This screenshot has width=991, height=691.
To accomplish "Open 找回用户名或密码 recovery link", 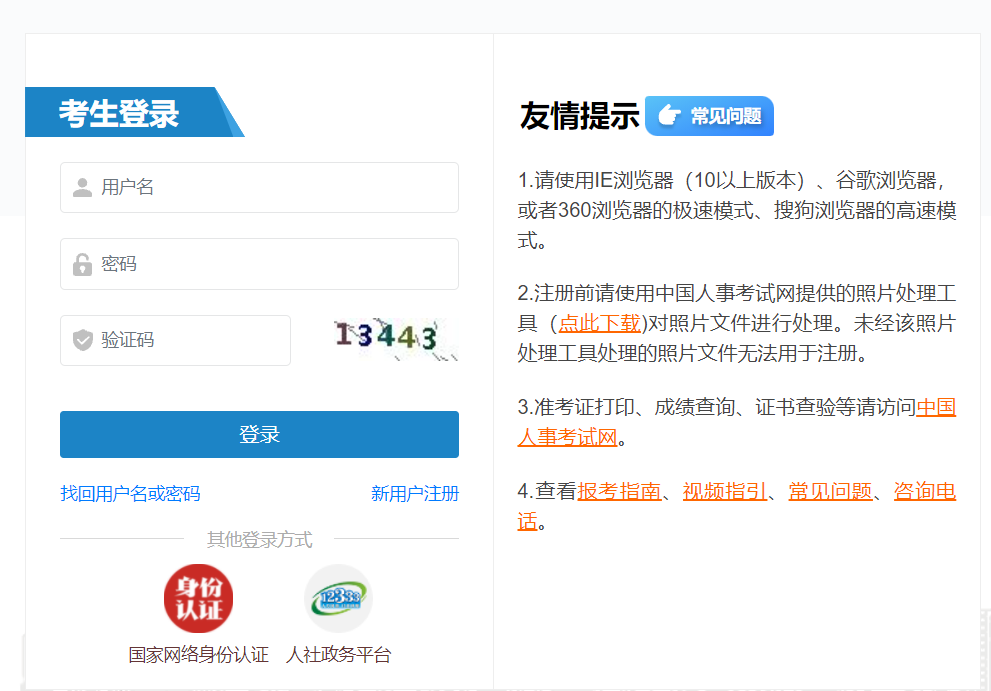I will coord(130,494).
